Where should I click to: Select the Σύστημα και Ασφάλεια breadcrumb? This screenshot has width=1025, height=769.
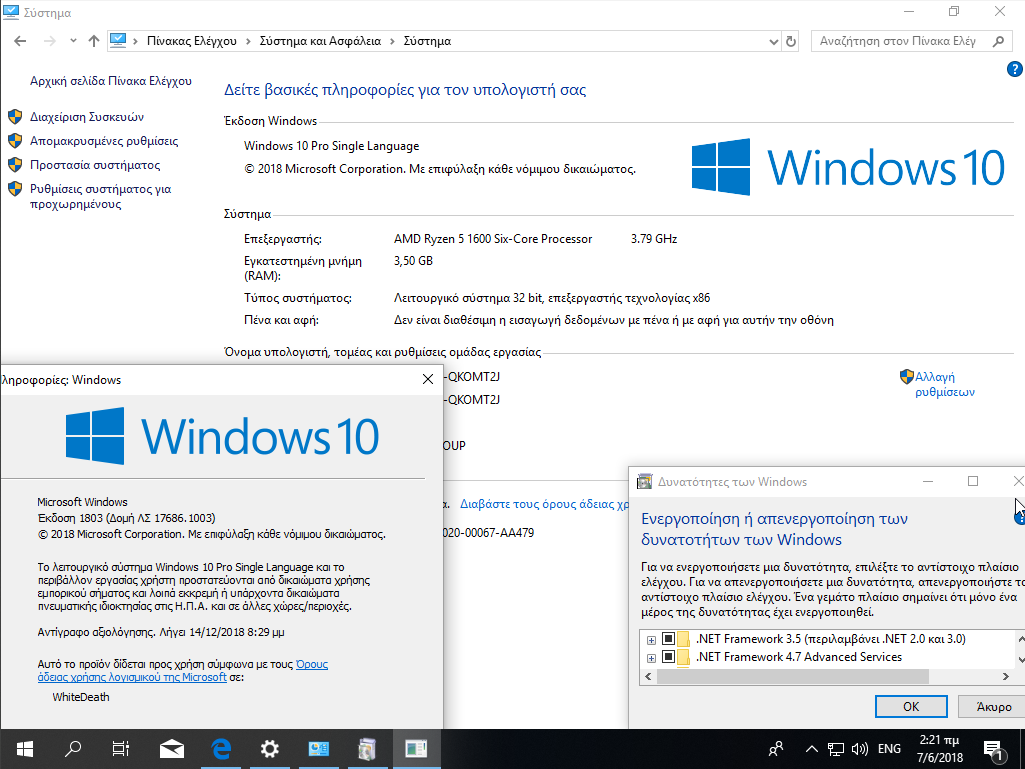click(x=320, y=41)
